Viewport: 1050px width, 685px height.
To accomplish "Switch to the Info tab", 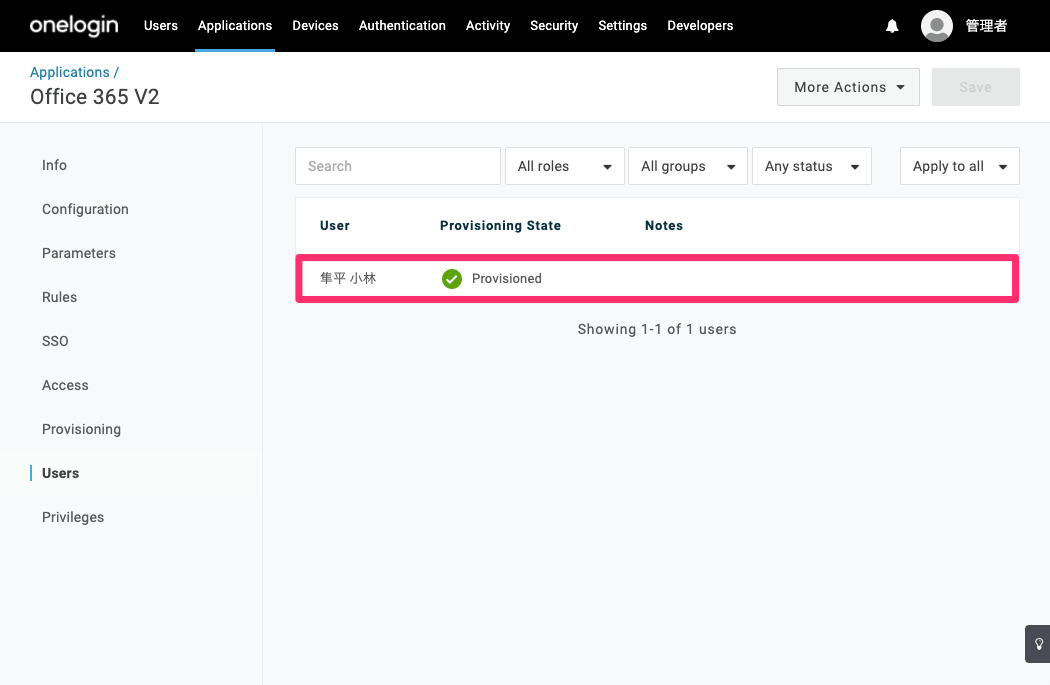I will 54,165.
